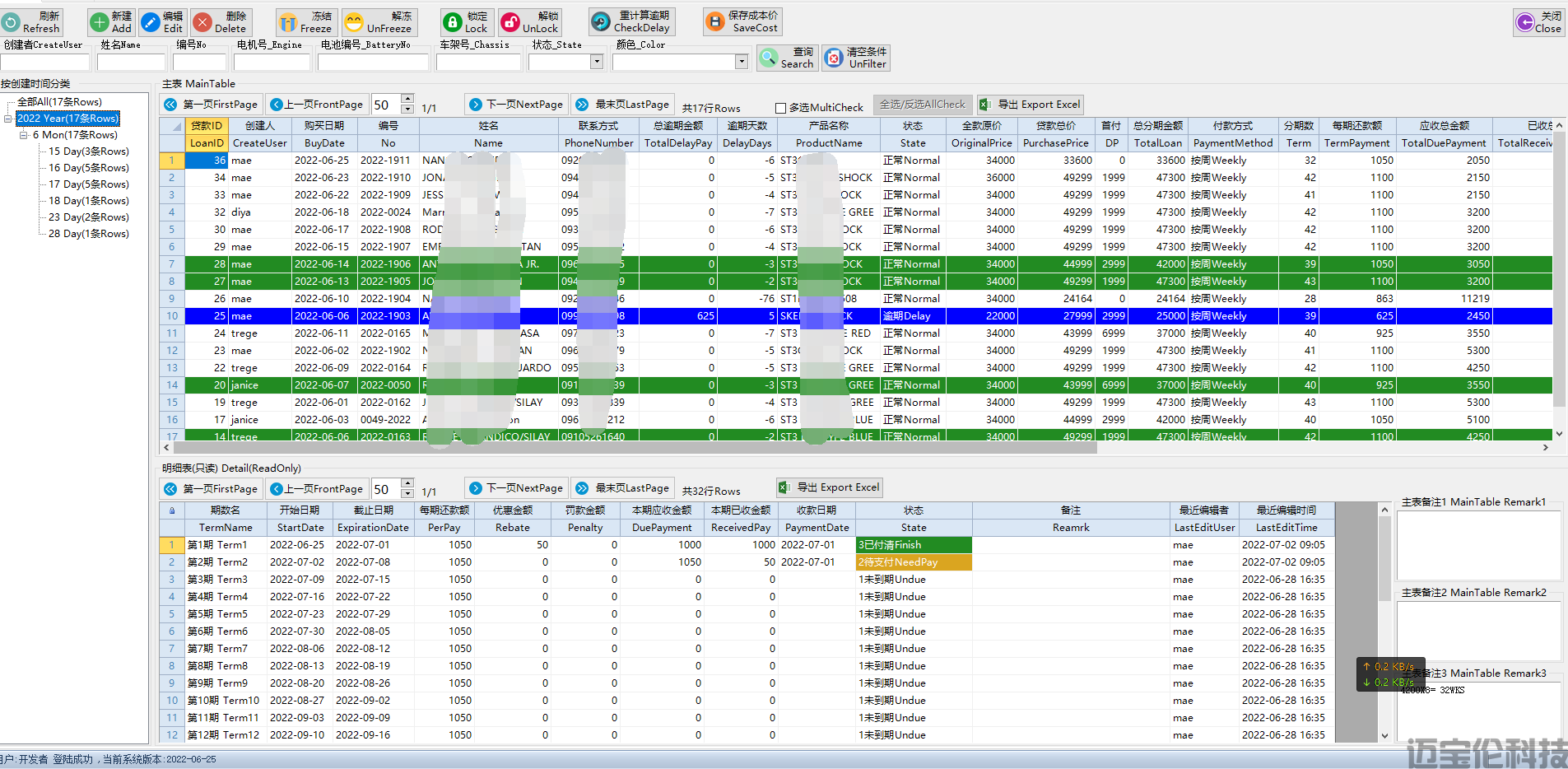Decrease MainTable page size stepper

407,110
